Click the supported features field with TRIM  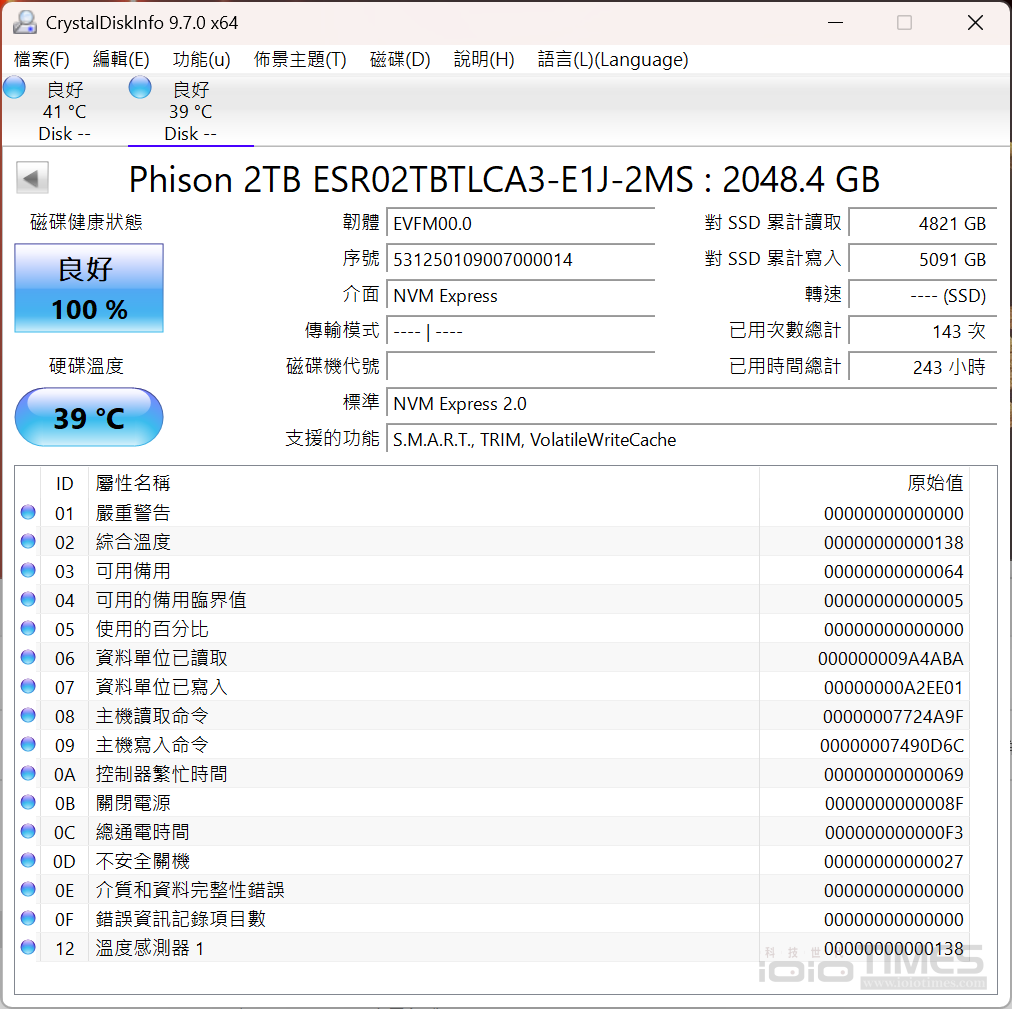pos(692,440)
